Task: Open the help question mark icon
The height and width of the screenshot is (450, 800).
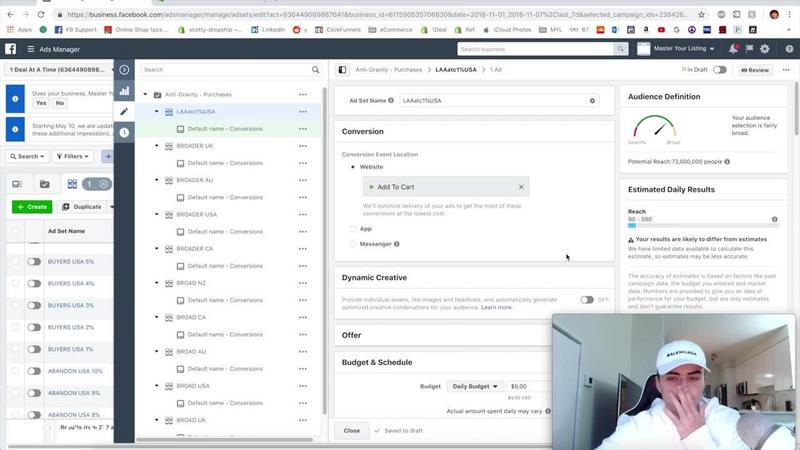Action: pyautogui.click(x=789, y=49)
